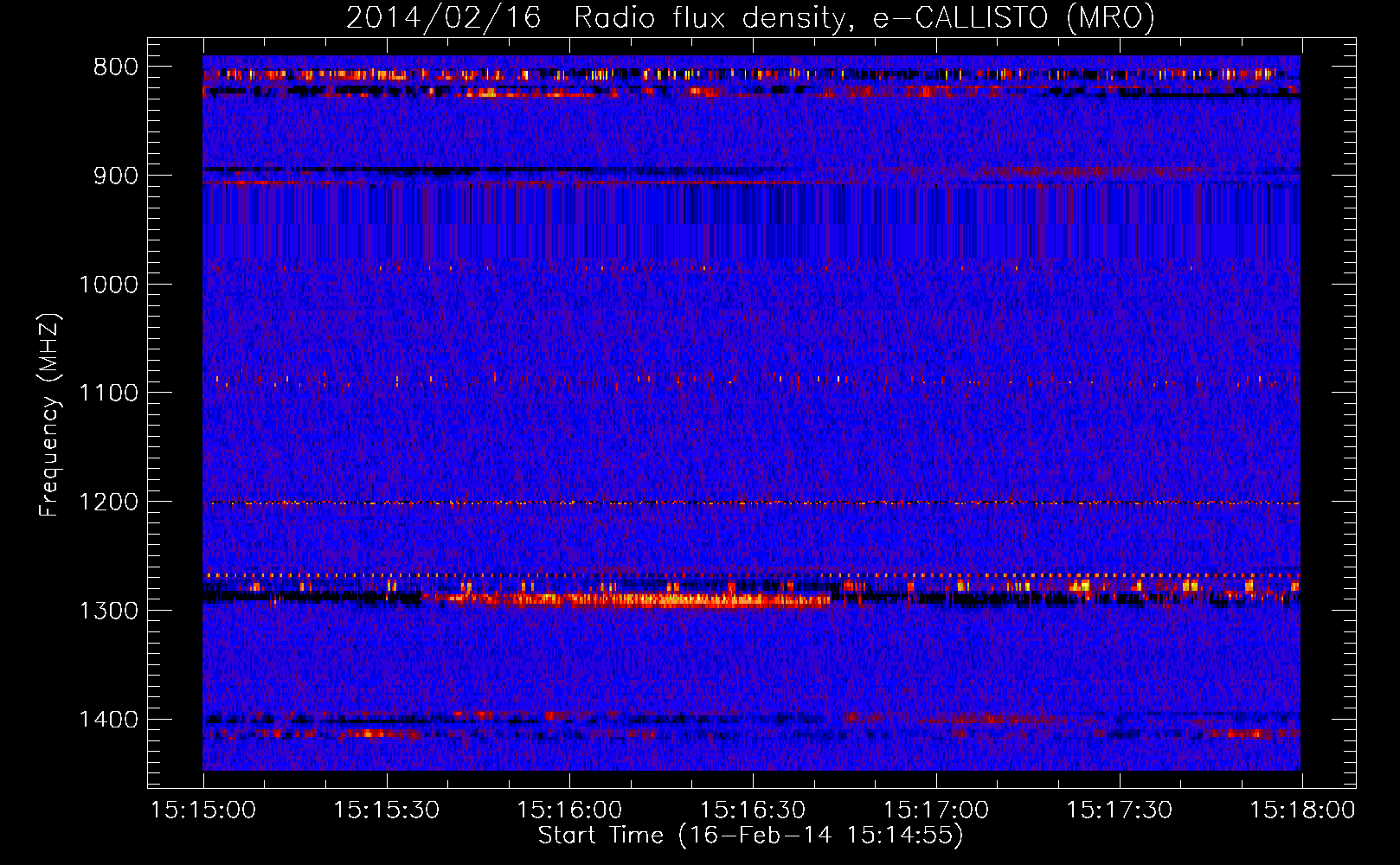Image resolution: width=1400 pixels, height=865 pixels.
Task: Click the thin dotted orange line at 1200 MHz
Action: tap(753, 503)
